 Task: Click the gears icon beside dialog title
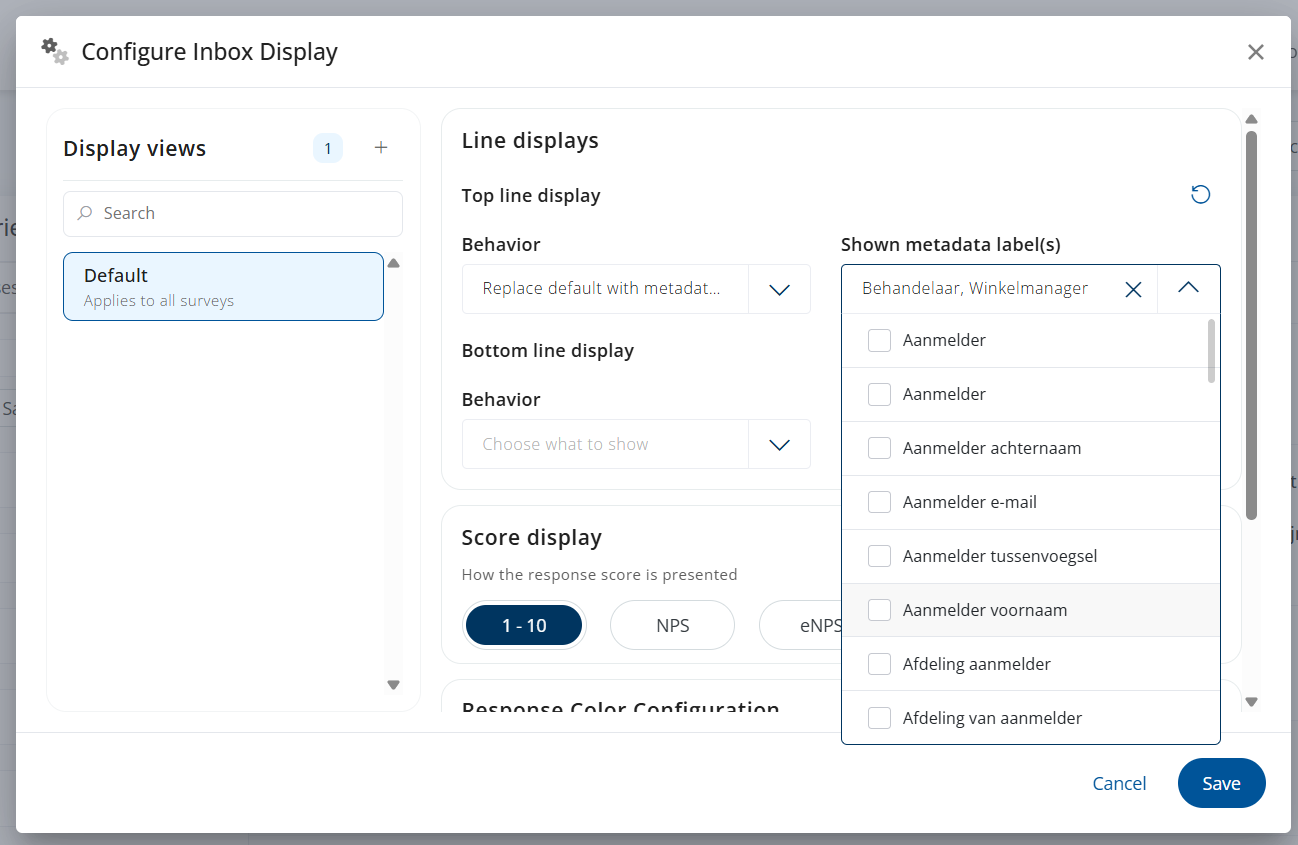pyautogui.click(x=55, y=51)
